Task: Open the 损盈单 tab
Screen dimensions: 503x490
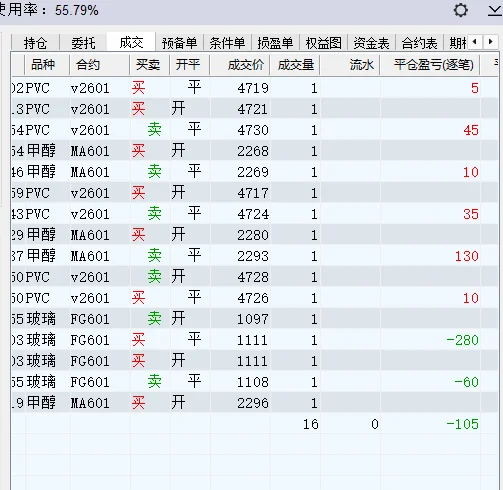Action: point(275,43)
